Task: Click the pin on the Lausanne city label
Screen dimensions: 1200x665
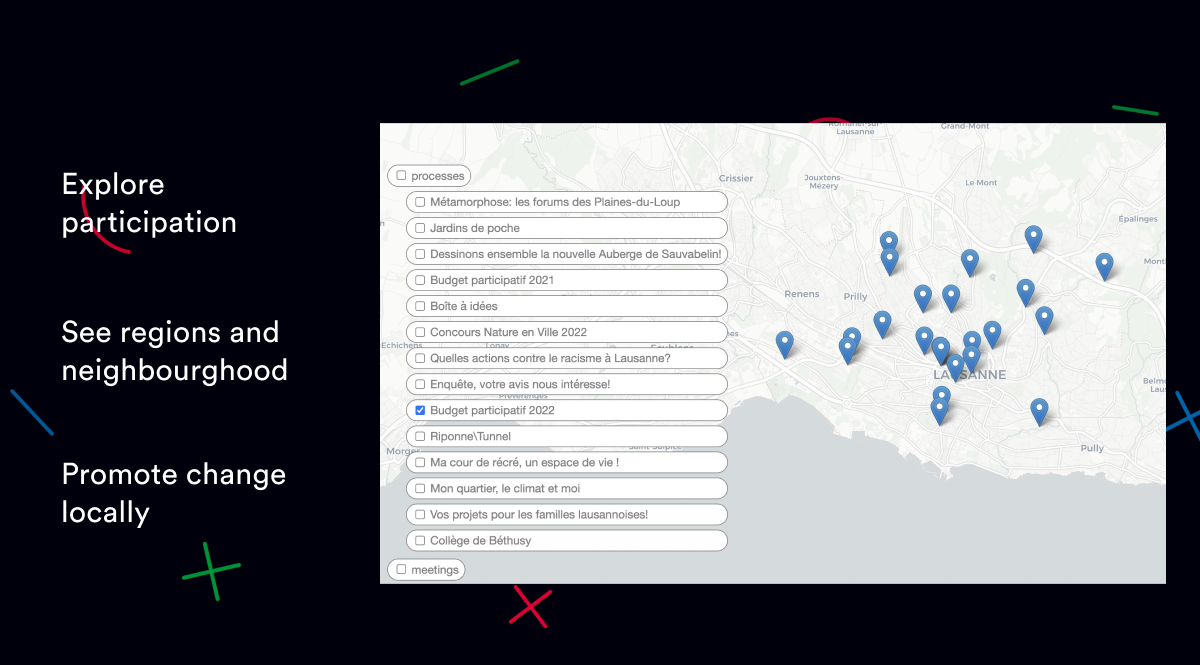Action: pyautogui.click(x=955, y=366)
